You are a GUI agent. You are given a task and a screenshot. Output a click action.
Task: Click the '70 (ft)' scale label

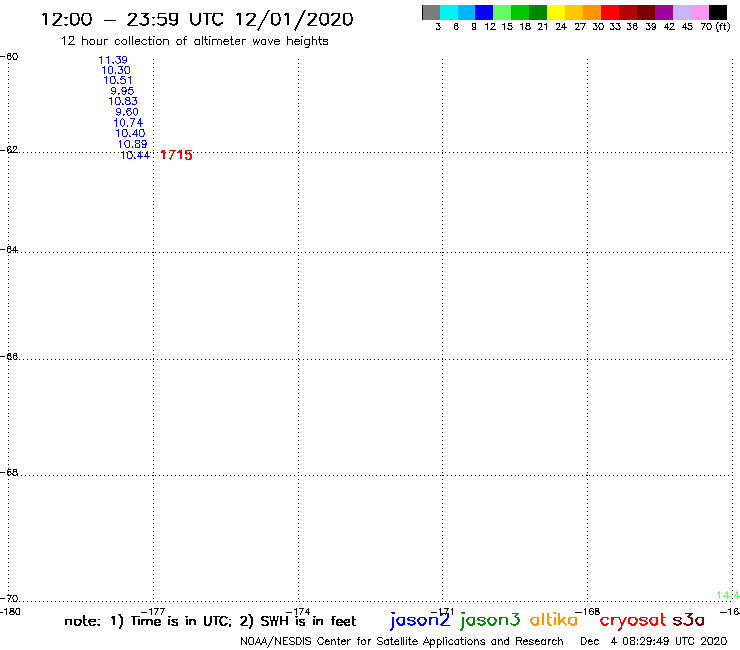pyautogui.click(x=715, y=26)
